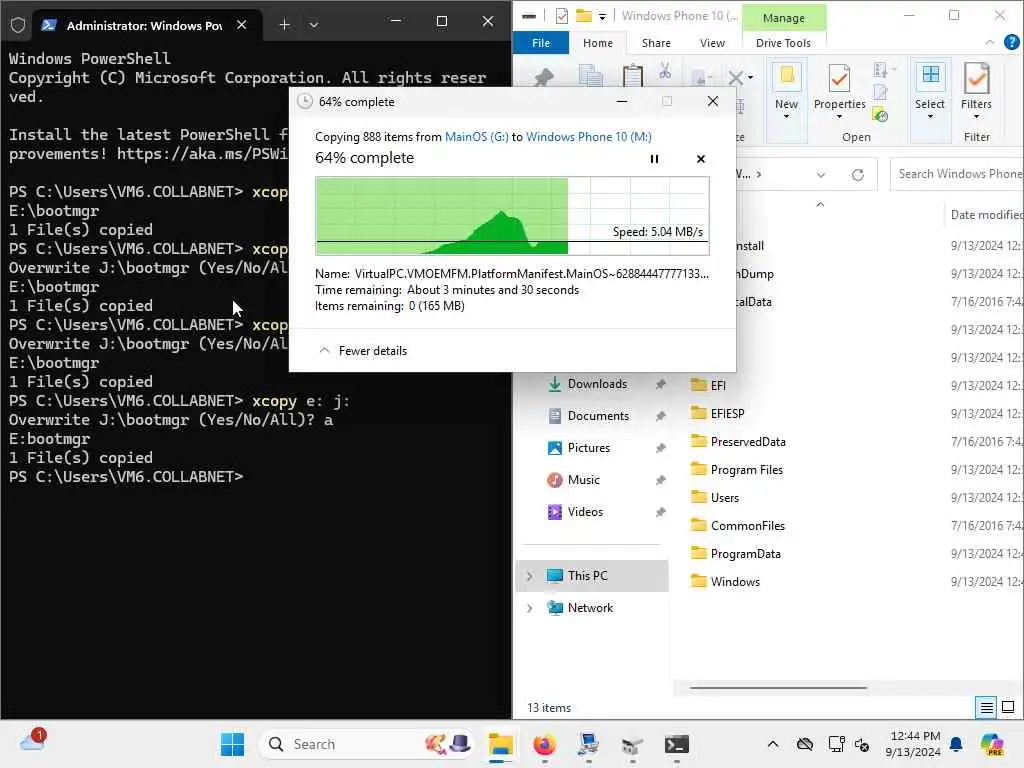The image size is (1024, 768).
Task: Click the Paste clipboard icon in the ribbon
Action: (x=632, y=76)
